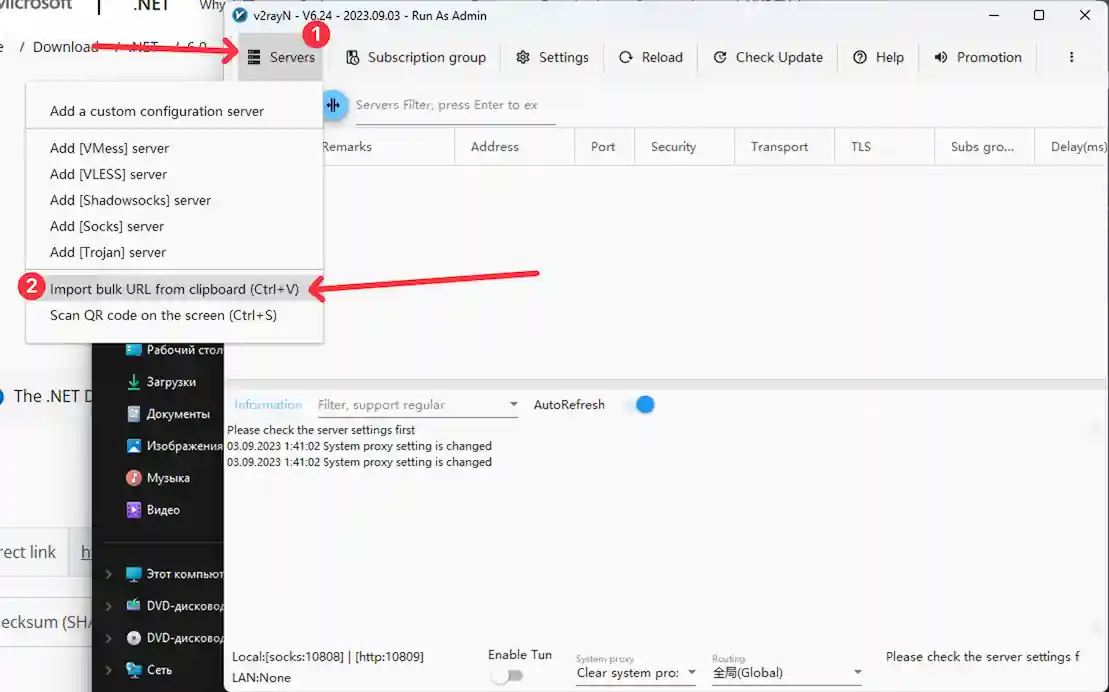1109x692 pixels.
Task: Choose Add [VMess] server
Action: [109, 148]
